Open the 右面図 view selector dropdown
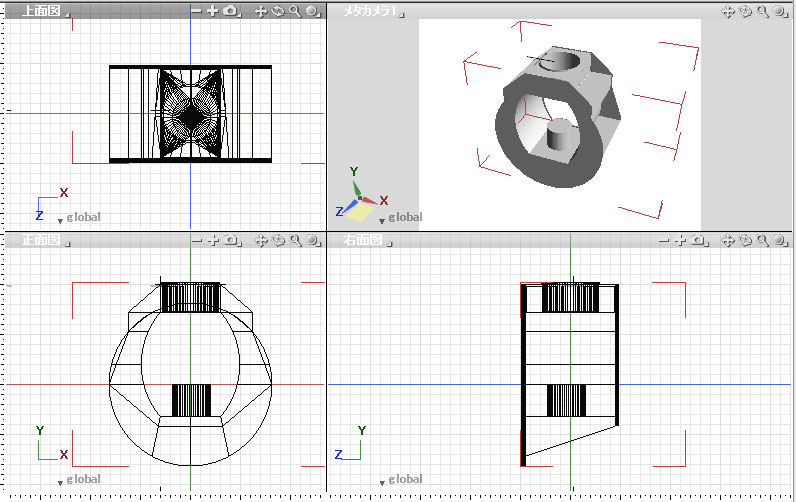The height and width of the screenshot is (502, 796). [x=368, y=240]
